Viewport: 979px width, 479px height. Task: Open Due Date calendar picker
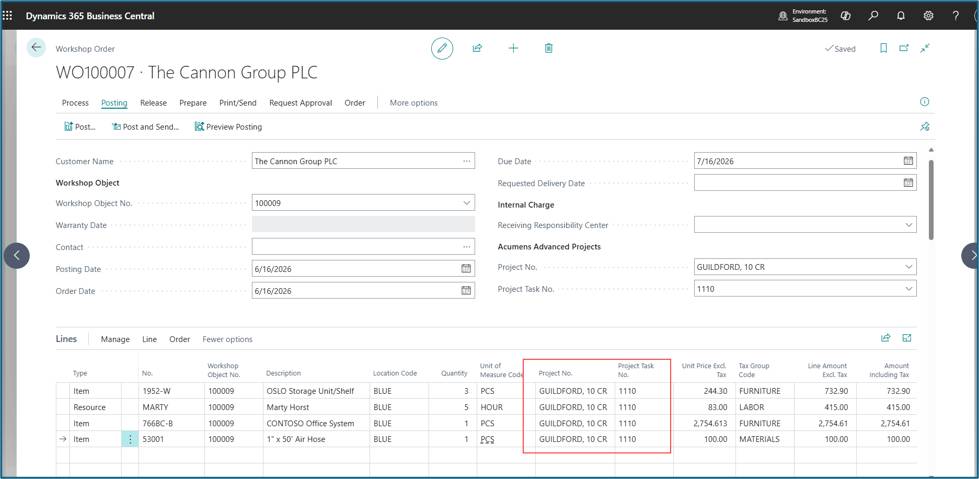click(908, 160)
